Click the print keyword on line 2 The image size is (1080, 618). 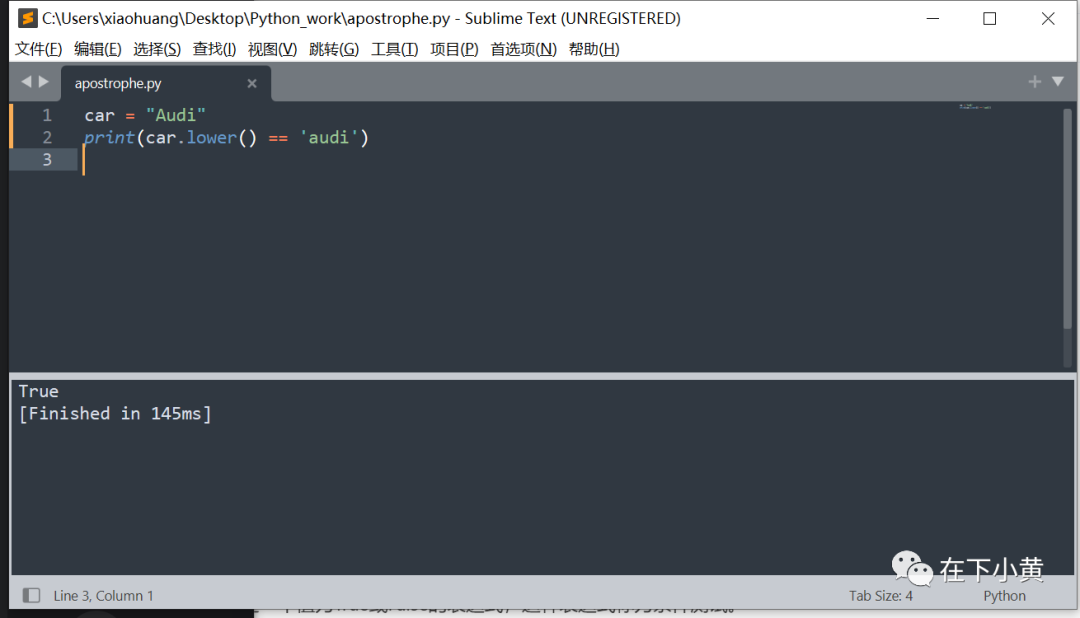(110, 138)
